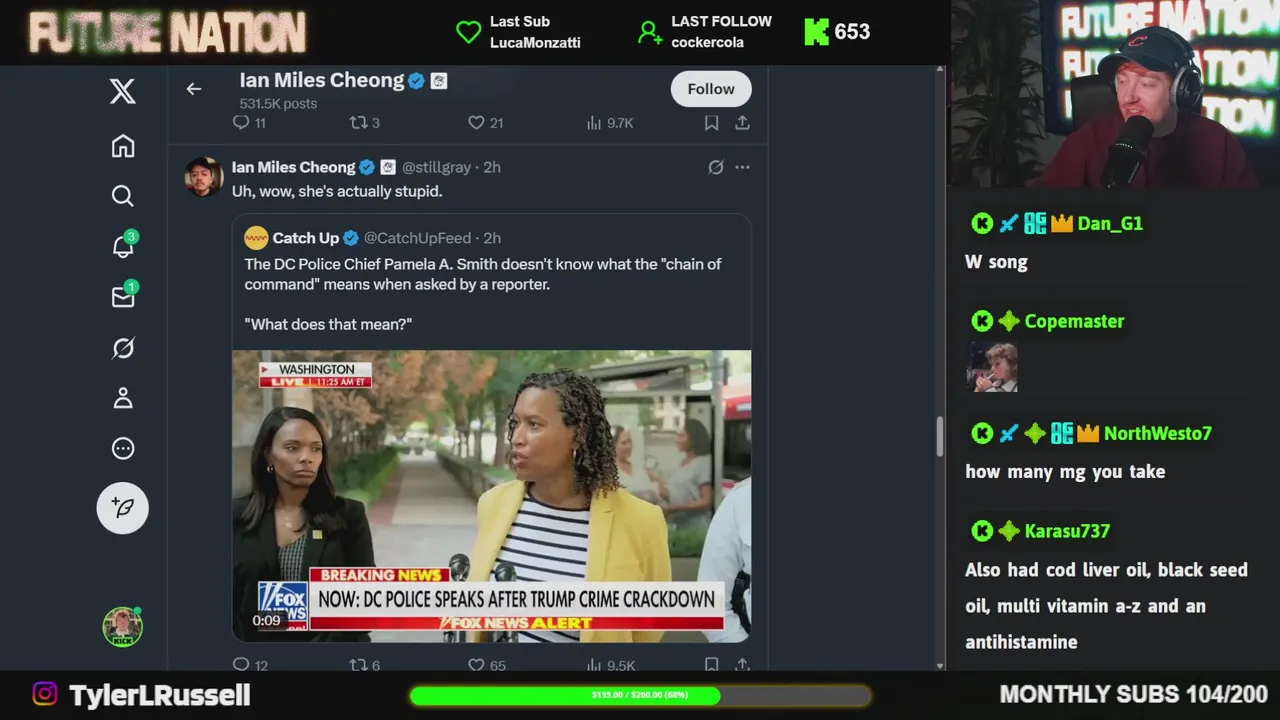Go to Home in X sidebar
Screen dimensions: 1280x720
122,146
